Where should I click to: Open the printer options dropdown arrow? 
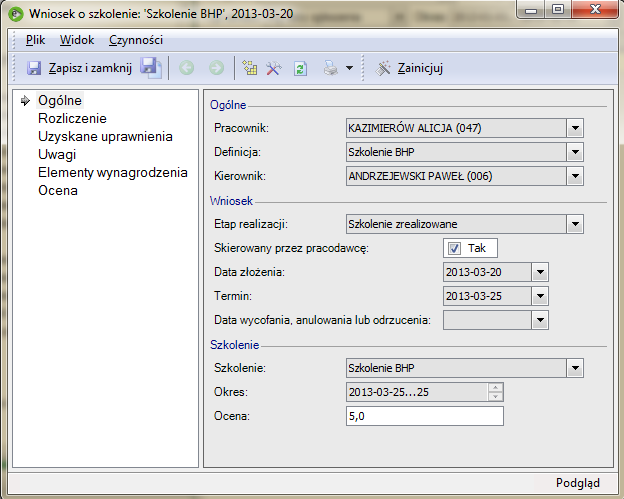(349, 68)
